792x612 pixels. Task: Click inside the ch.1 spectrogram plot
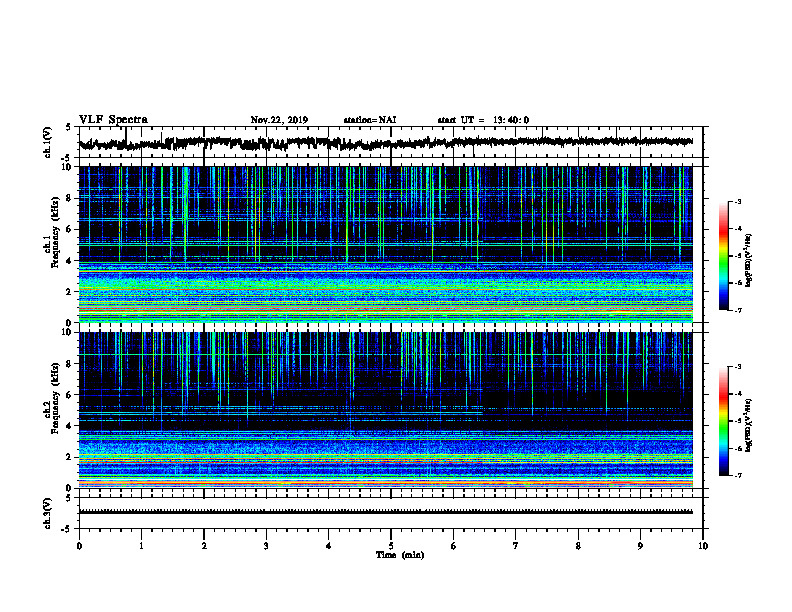(385, 244)
